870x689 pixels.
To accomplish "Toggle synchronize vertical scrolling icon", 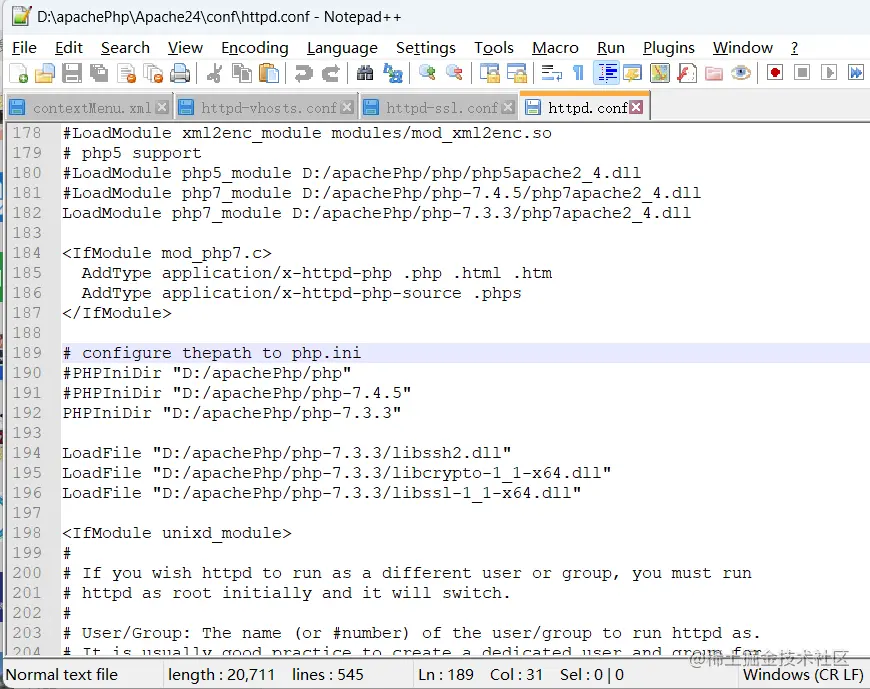I will 489,73.
